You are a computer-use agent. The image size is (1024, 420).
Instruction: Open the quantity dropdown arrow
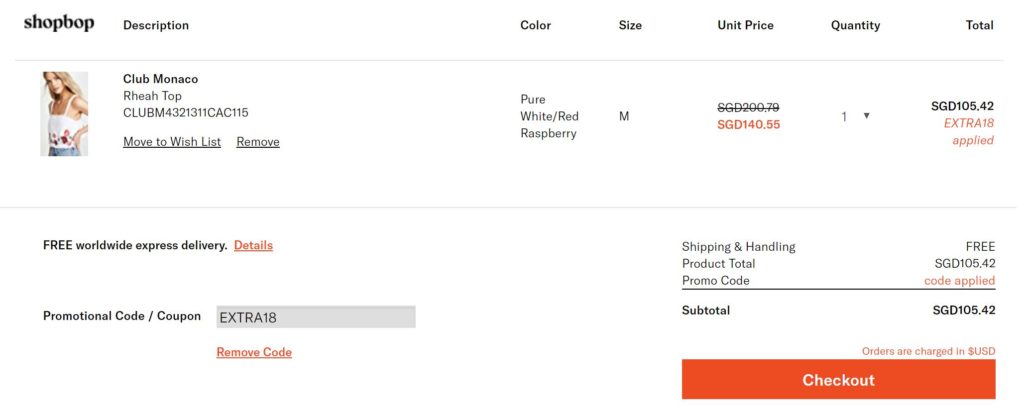[x=866, y=116]
